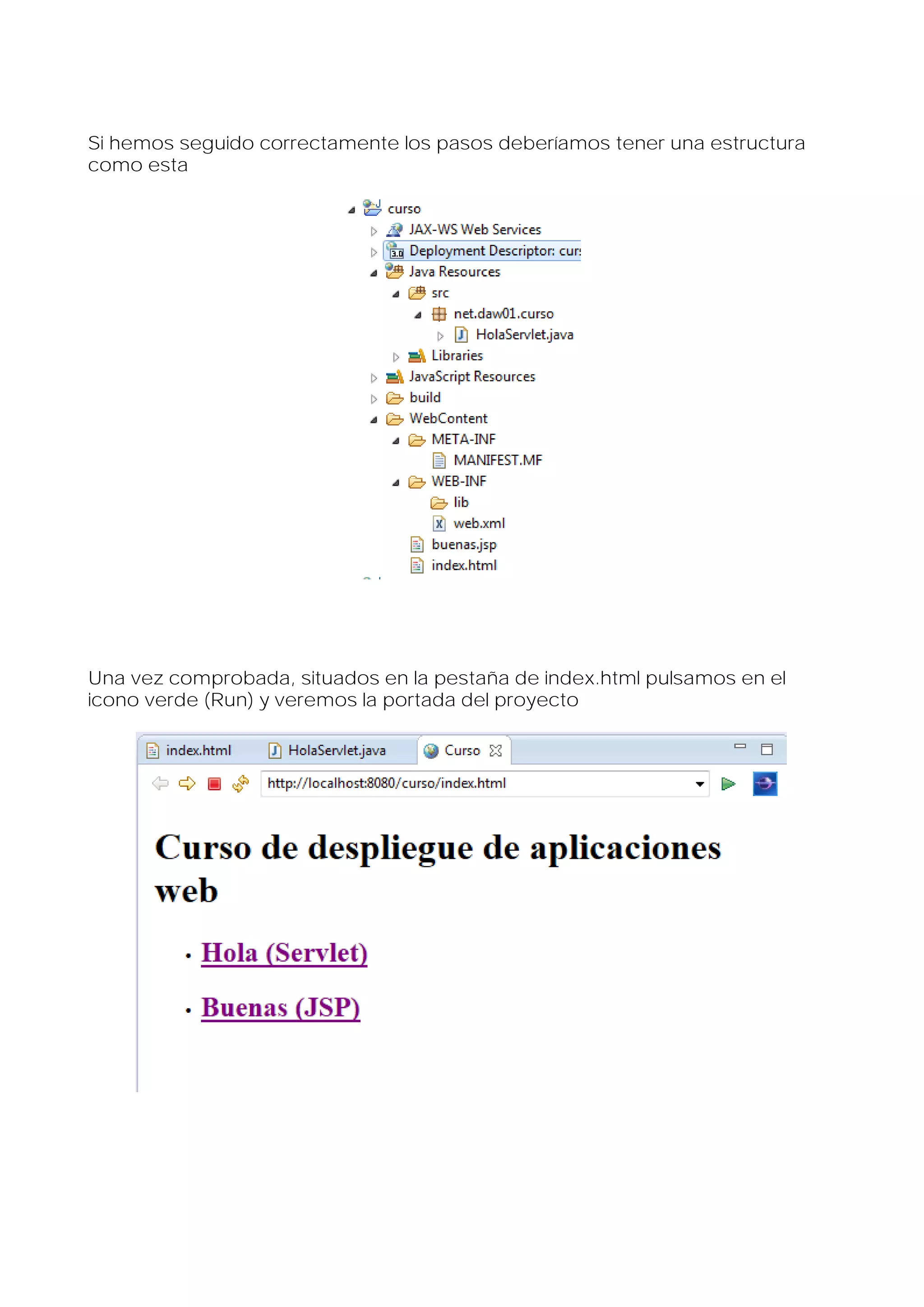Screen dimensions: 924x1307
Task: Click the JAX-WS Web Services icon
Action: (x=394, y=229)
